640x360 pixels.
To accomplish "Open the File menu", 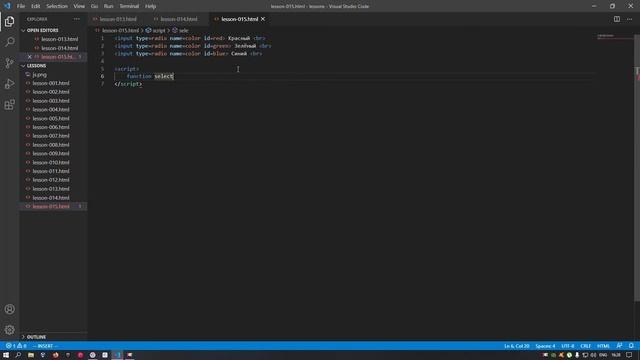I will [x=21, y=6].
